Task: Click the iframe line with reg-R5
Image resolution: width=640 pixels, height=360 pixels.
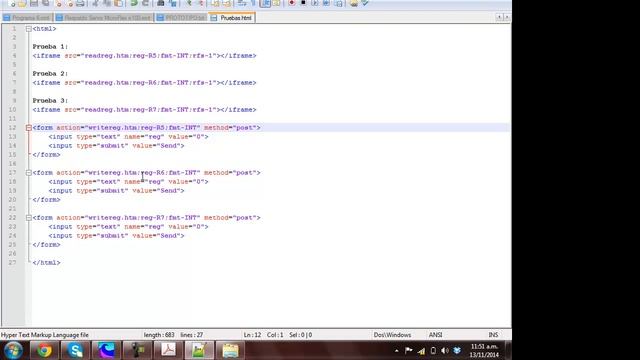Action: click(144, 56)
